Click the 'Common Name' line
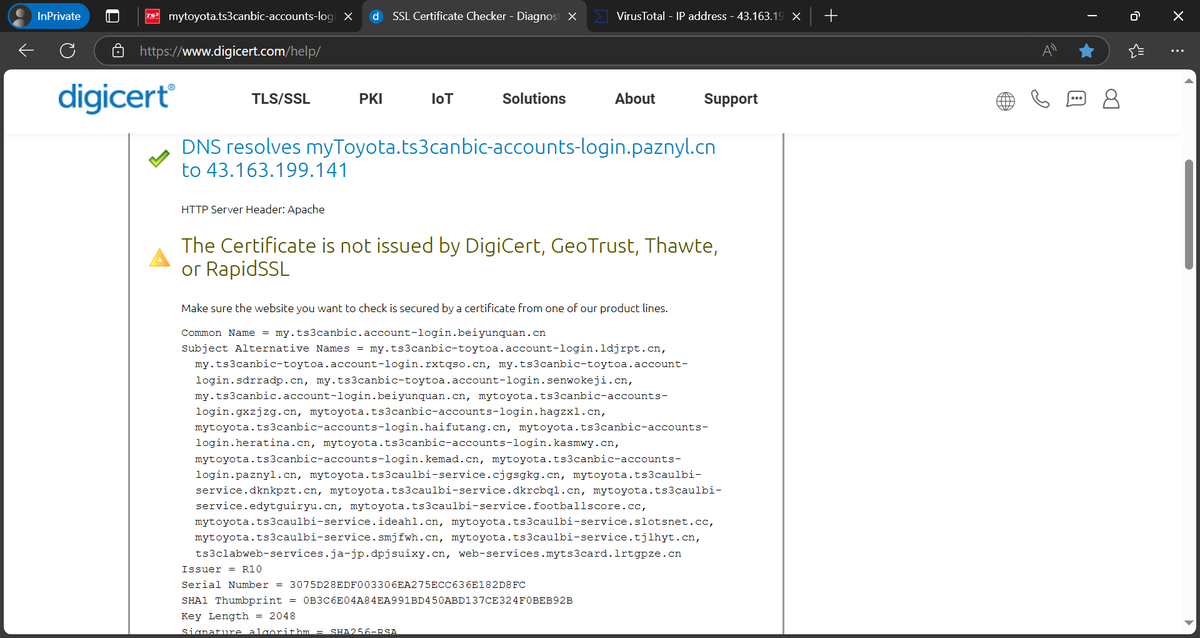 pos(363,332)
